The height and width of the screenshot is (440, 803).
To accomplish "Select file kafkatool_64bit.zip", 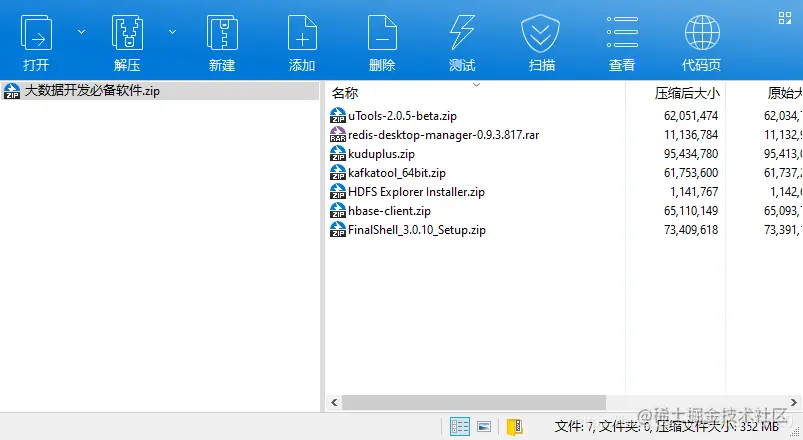I will pos(396,173).
